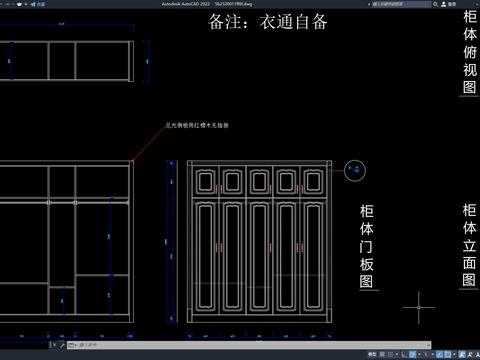Toggle polar tracking in status bar
Viewport: 480px width, 360px height.
[x=412, y=354]
